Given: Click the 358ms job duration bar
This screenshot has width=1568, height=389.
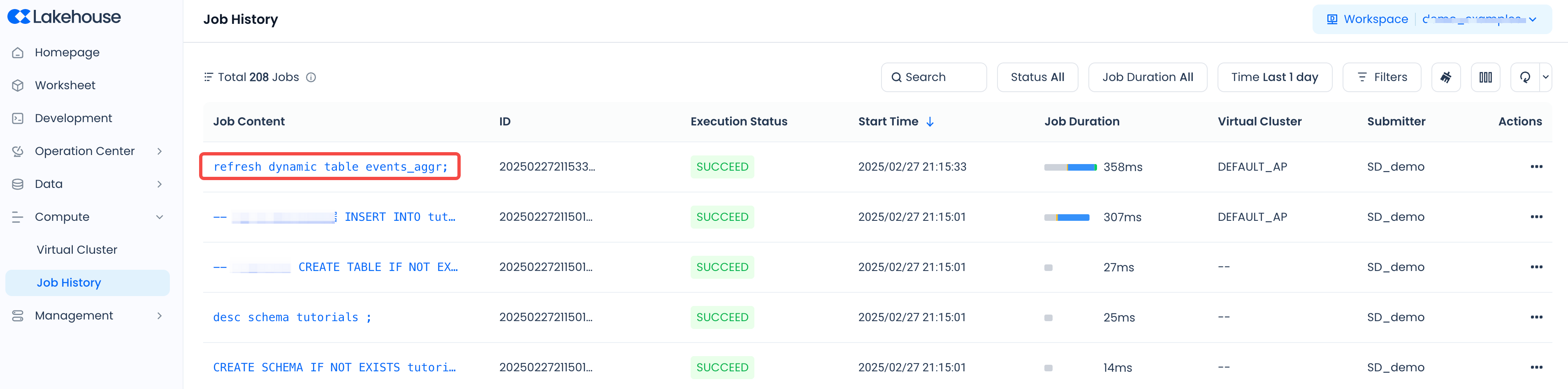Looking at the screenshot, I should 1070,167.
